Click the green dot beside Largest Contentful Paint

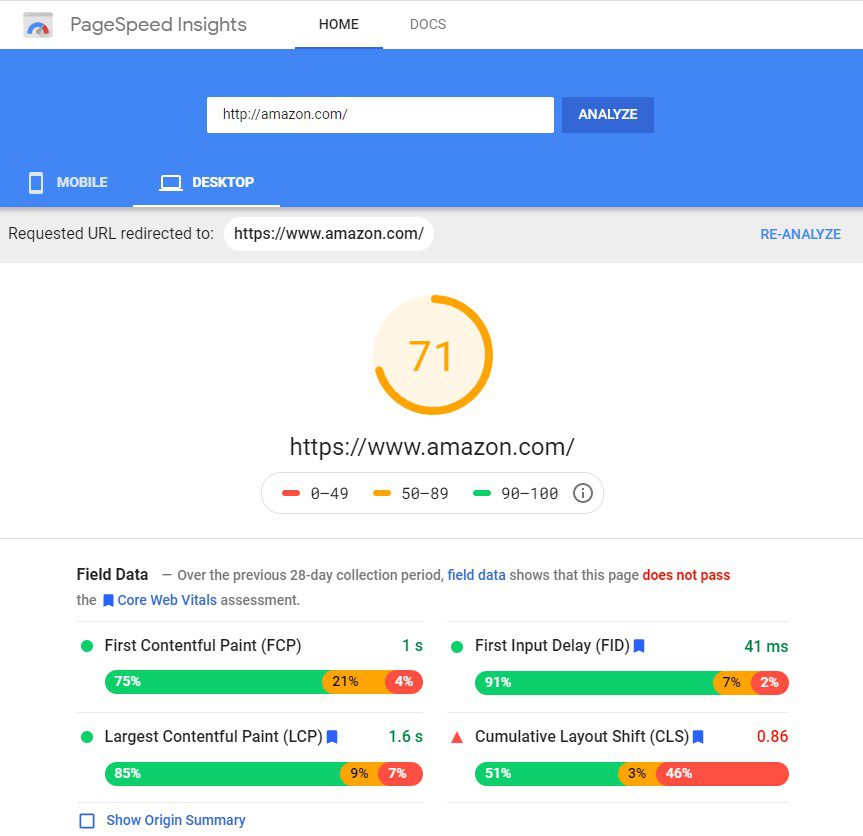click(x=86, y=737)
